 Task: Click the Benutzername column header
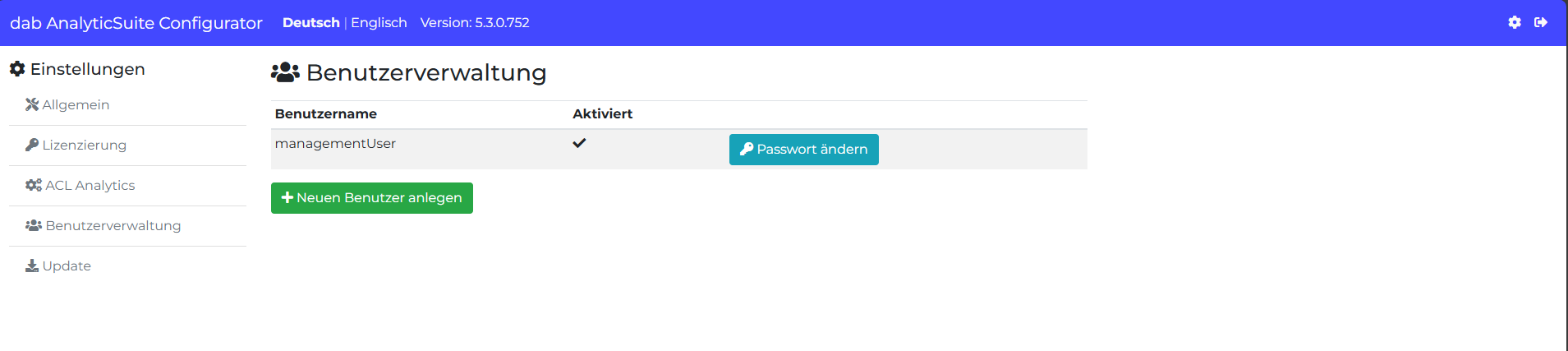tap(326, 114)
